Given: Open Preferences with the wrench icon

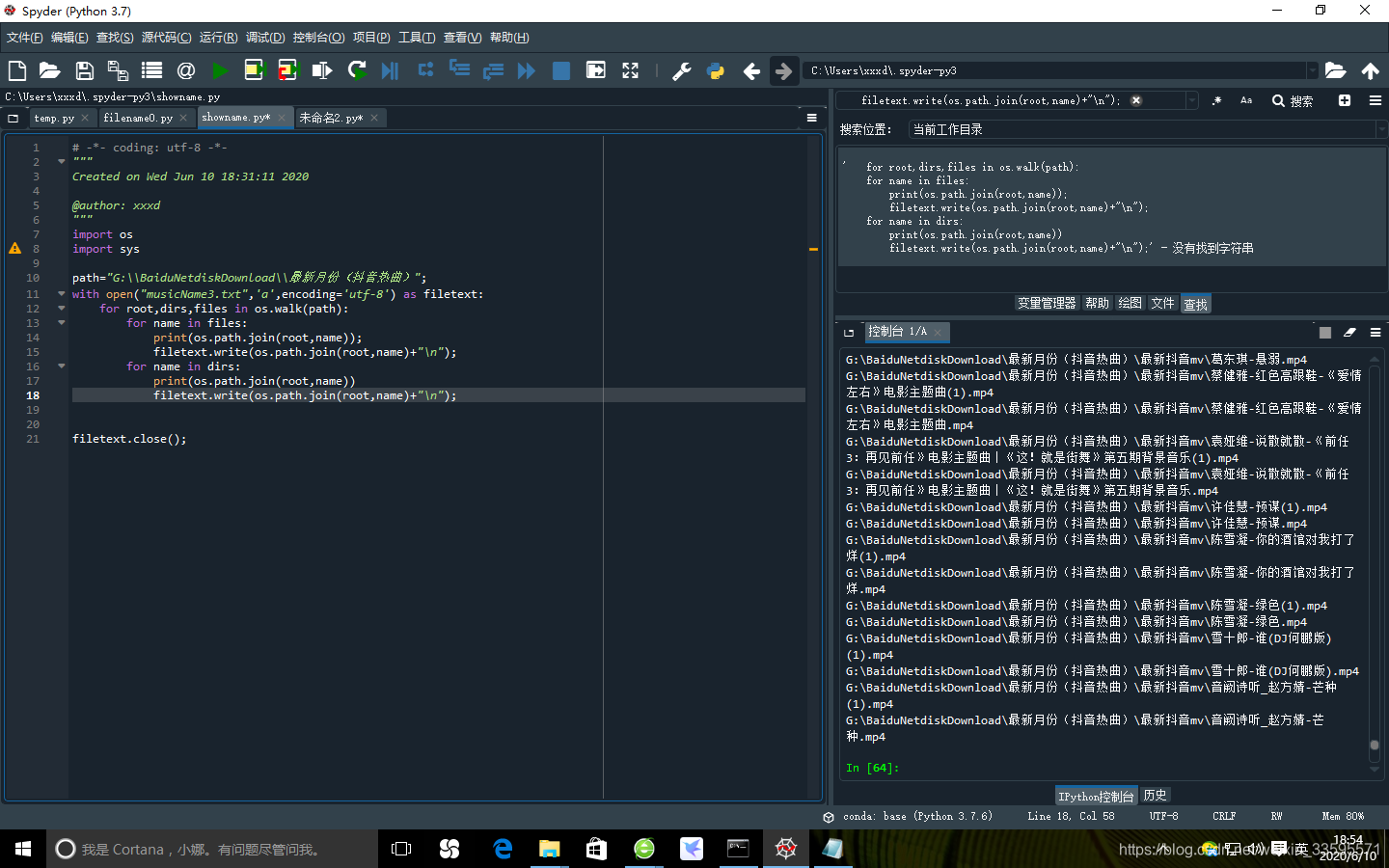Looking at the screenshot, I should click(681, 70).
